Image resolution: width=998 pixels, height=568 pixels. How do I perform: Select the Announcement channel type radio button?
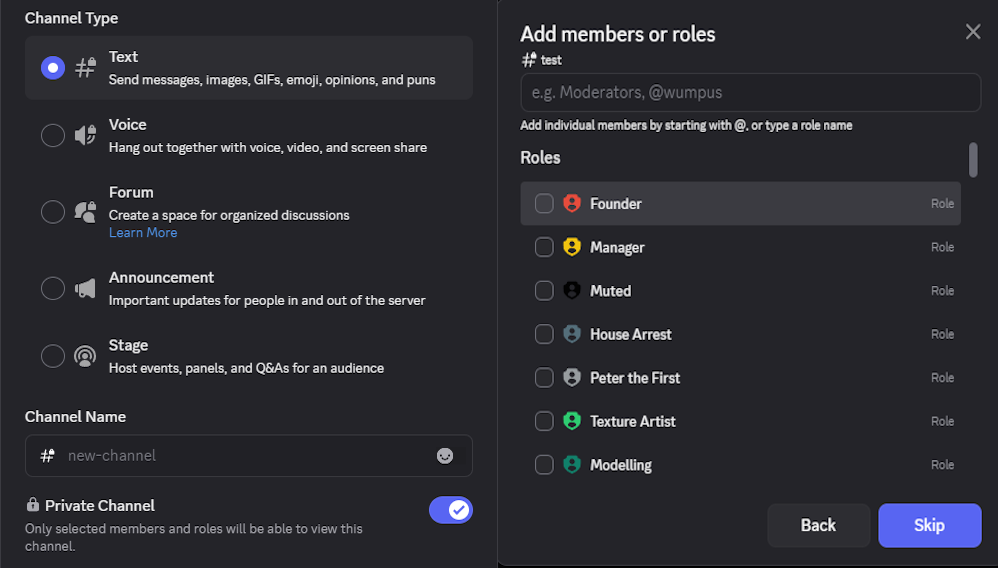coord(53,288)
